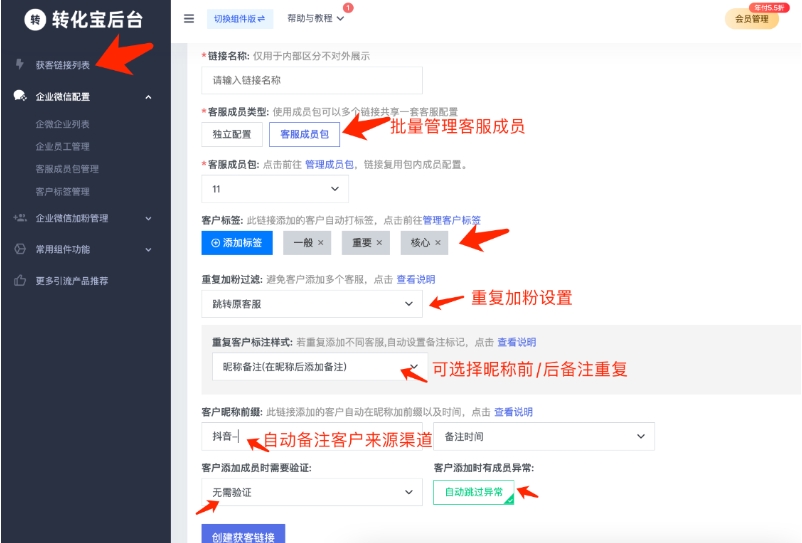Click the hamburger menu icon in header
The width and height of the screenshot is (802, 543).
pos(189,19)
